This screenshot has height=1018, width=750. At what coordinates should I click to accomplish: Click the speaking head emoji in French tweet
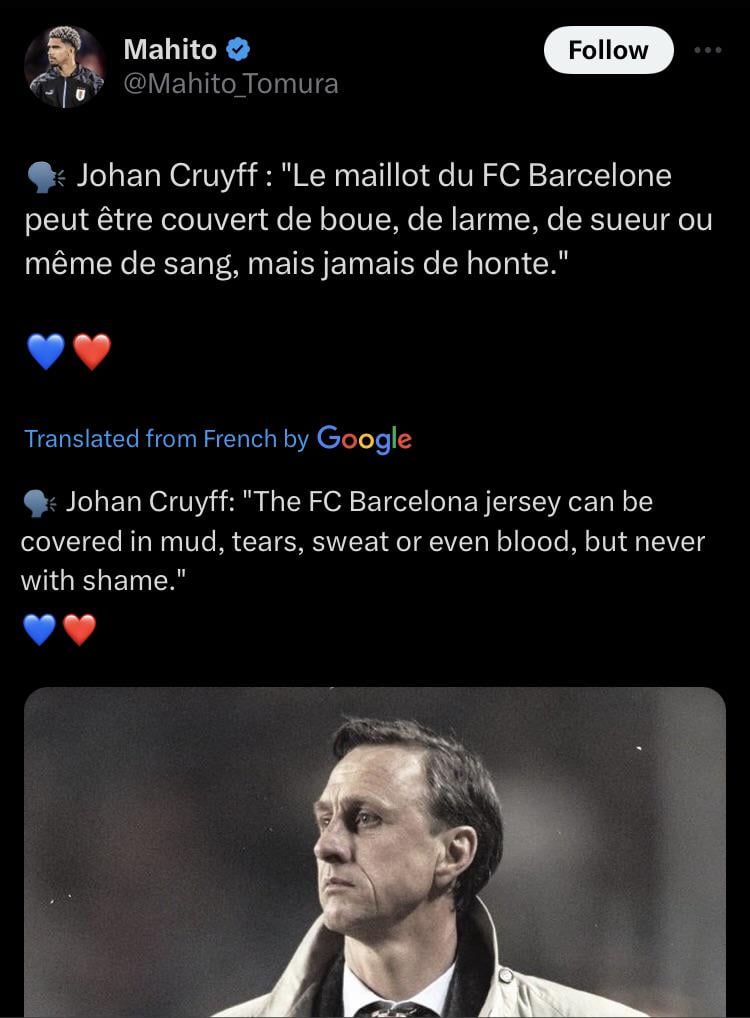point(46,178)
